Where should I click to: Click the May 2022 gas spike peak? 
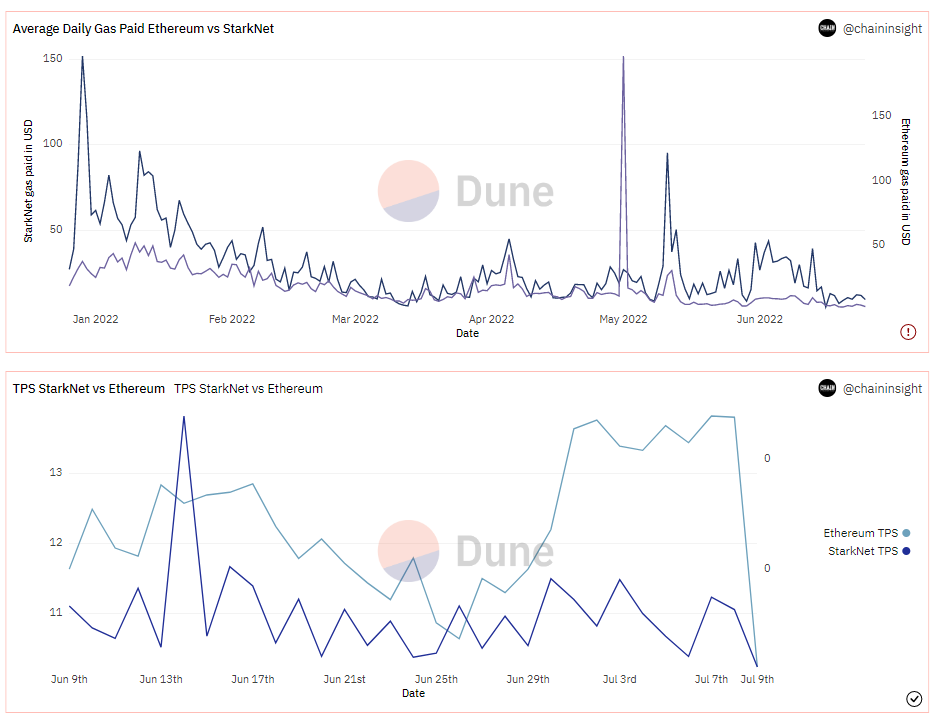pyautogui.click(x=623, y=57)
